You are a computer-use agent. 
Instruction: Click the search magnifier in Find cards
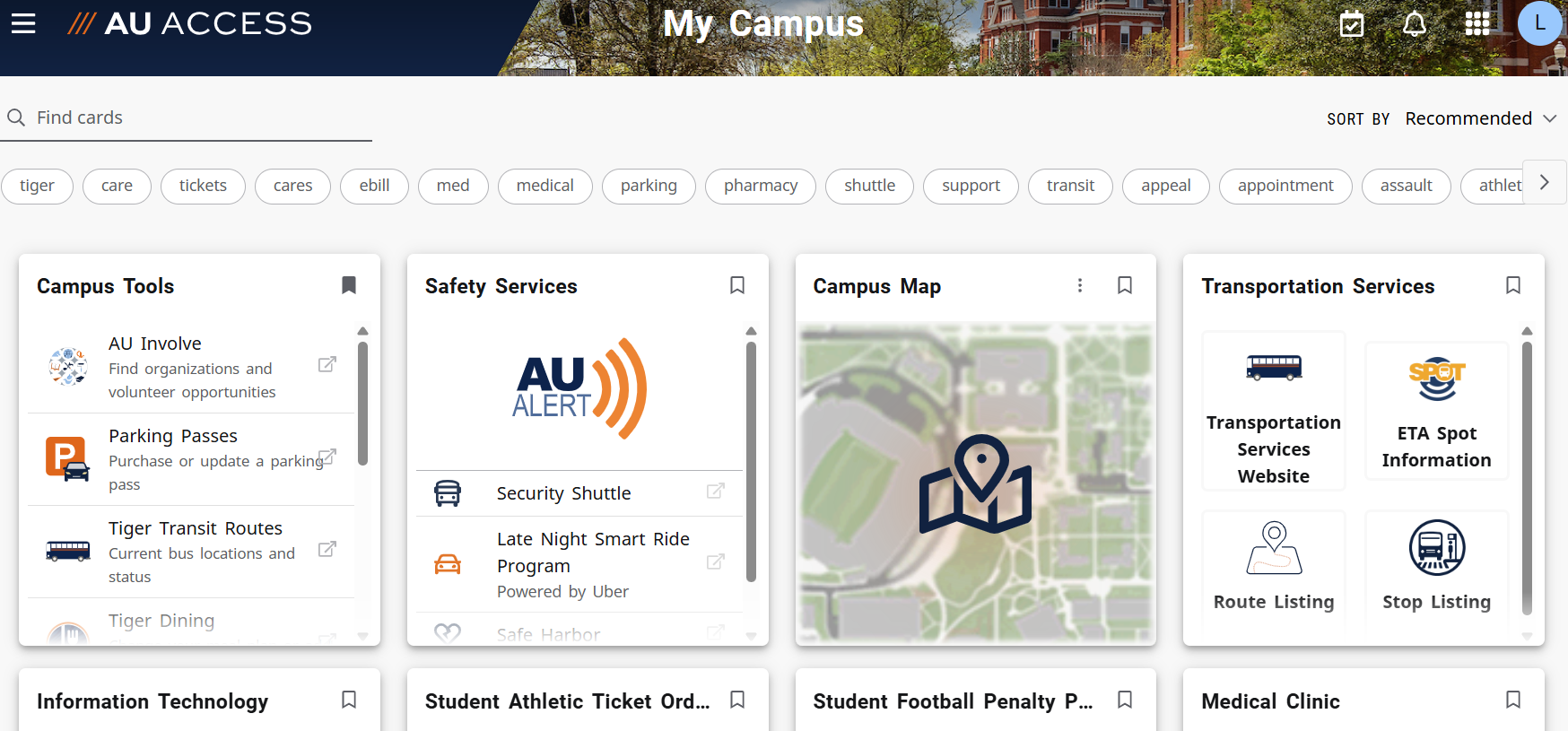click(16, 117)
